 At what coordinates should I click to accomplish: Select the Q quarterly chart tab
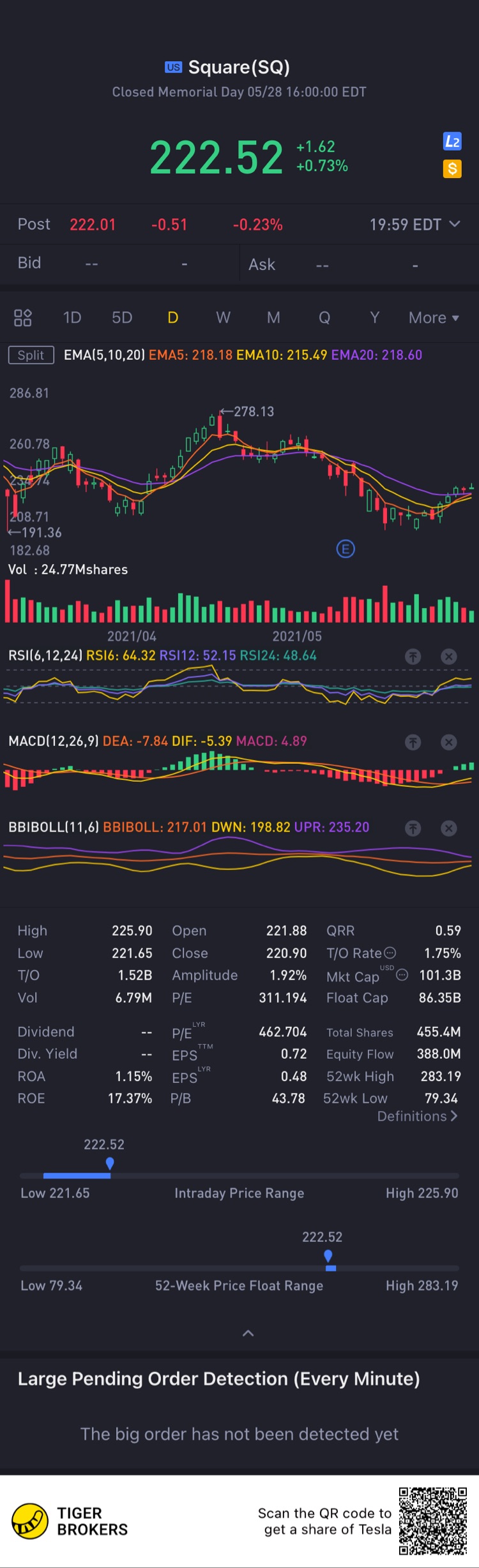pyautogui.click(x=324, y=318)
